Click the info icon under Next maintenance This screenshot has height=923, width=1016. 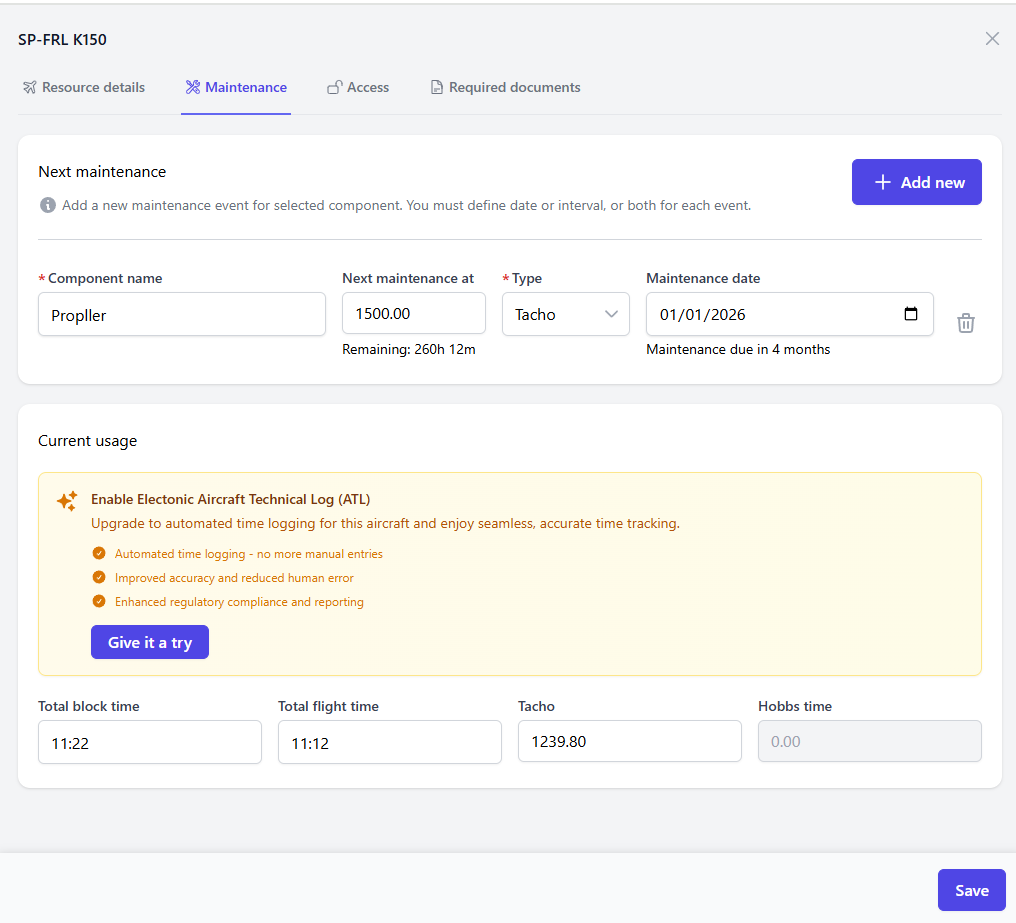[x=47, y=205]
